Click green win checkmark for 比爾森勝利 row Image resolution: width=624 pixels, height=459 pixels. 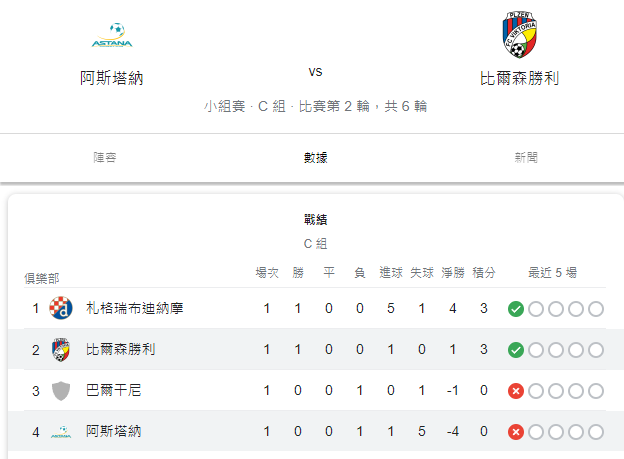pyautogui.click(x=516, y=350)
